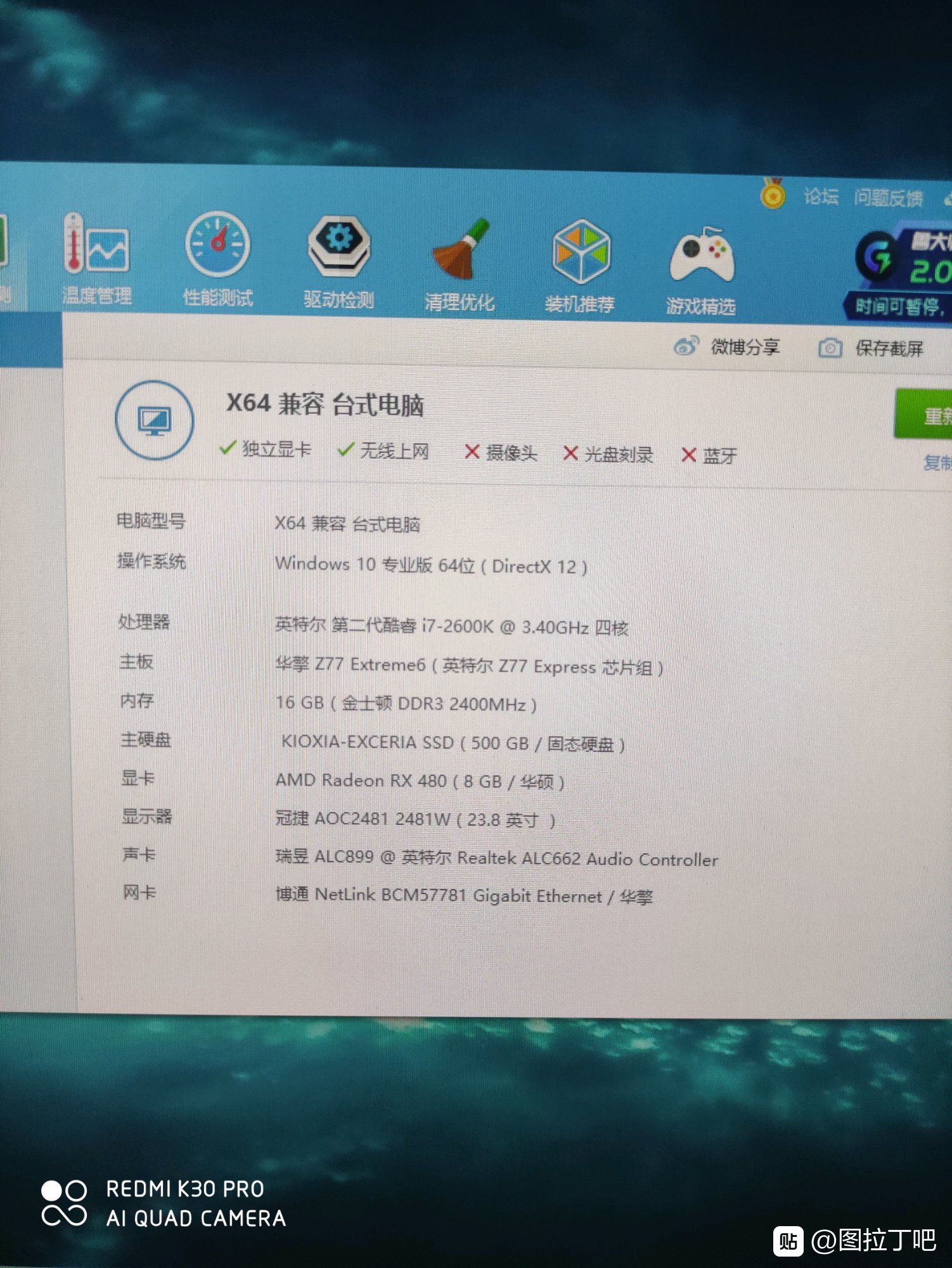Click the 主板 row label
This screenshot has height=1268, width=952.
[x=136, y=662]
